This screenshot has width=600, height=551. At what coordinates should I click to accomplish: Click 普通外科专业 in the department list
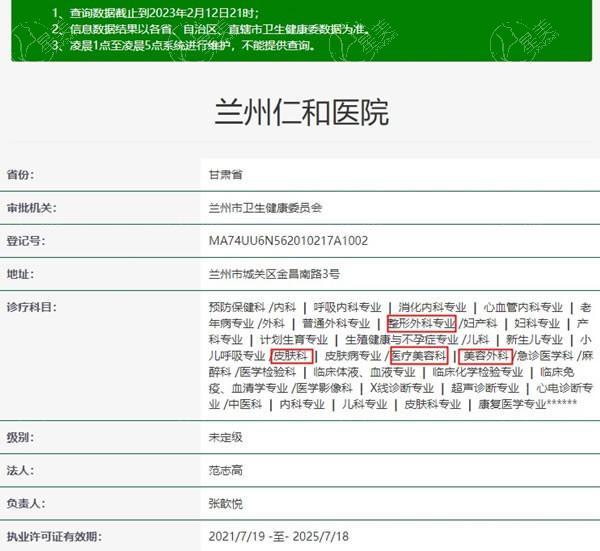[336, 323]
